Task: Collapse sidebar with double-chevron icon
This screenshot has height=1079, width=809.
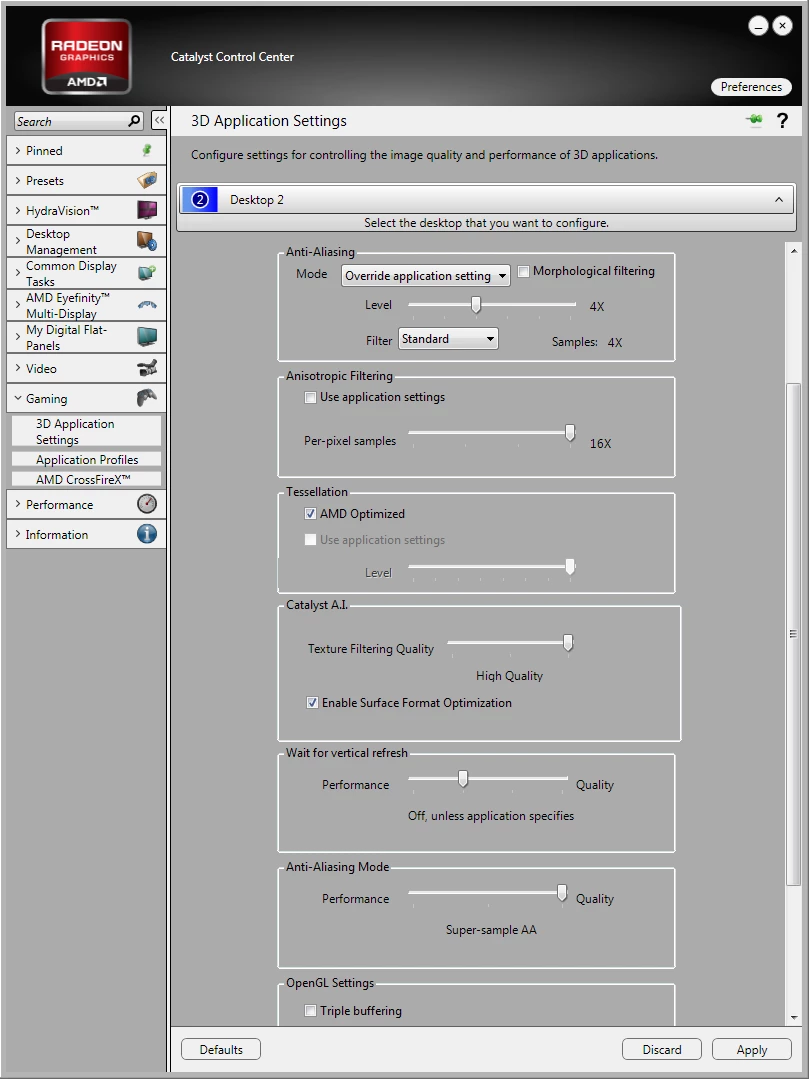Action: (159, 120)
